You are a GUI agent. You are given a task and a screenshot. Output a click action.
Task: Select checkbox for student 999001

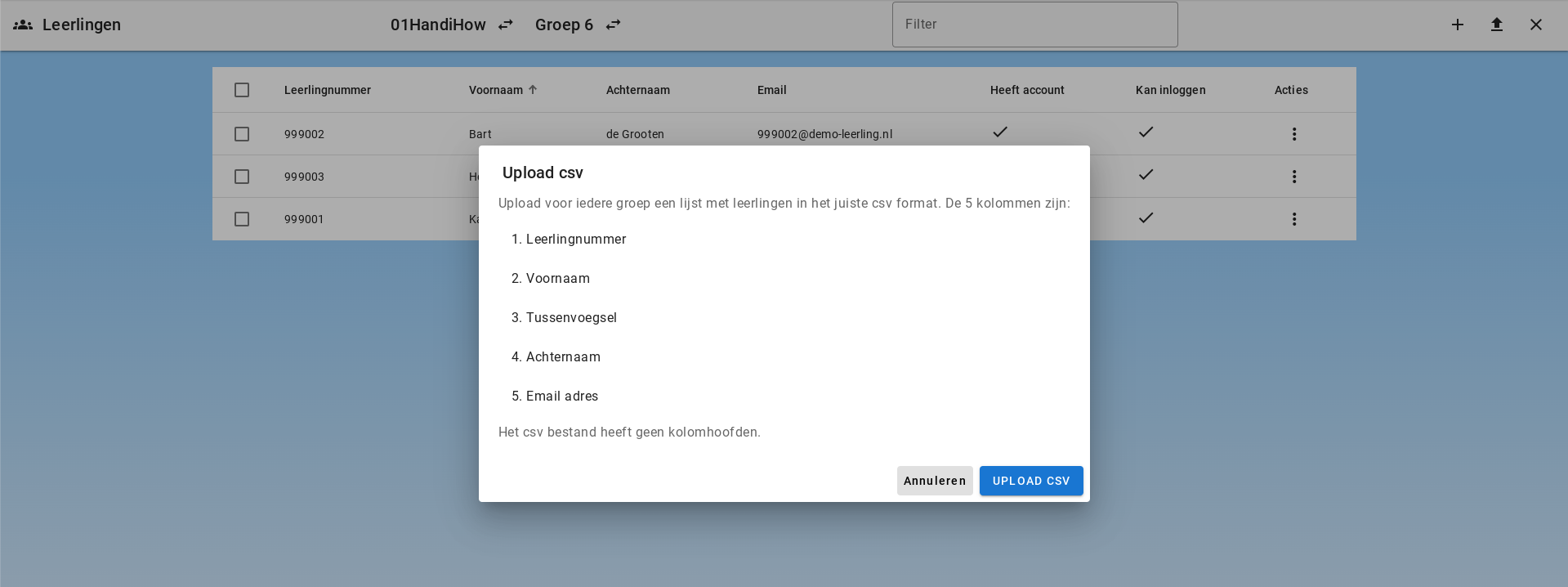pyautogui.click(x=242, y=219)
